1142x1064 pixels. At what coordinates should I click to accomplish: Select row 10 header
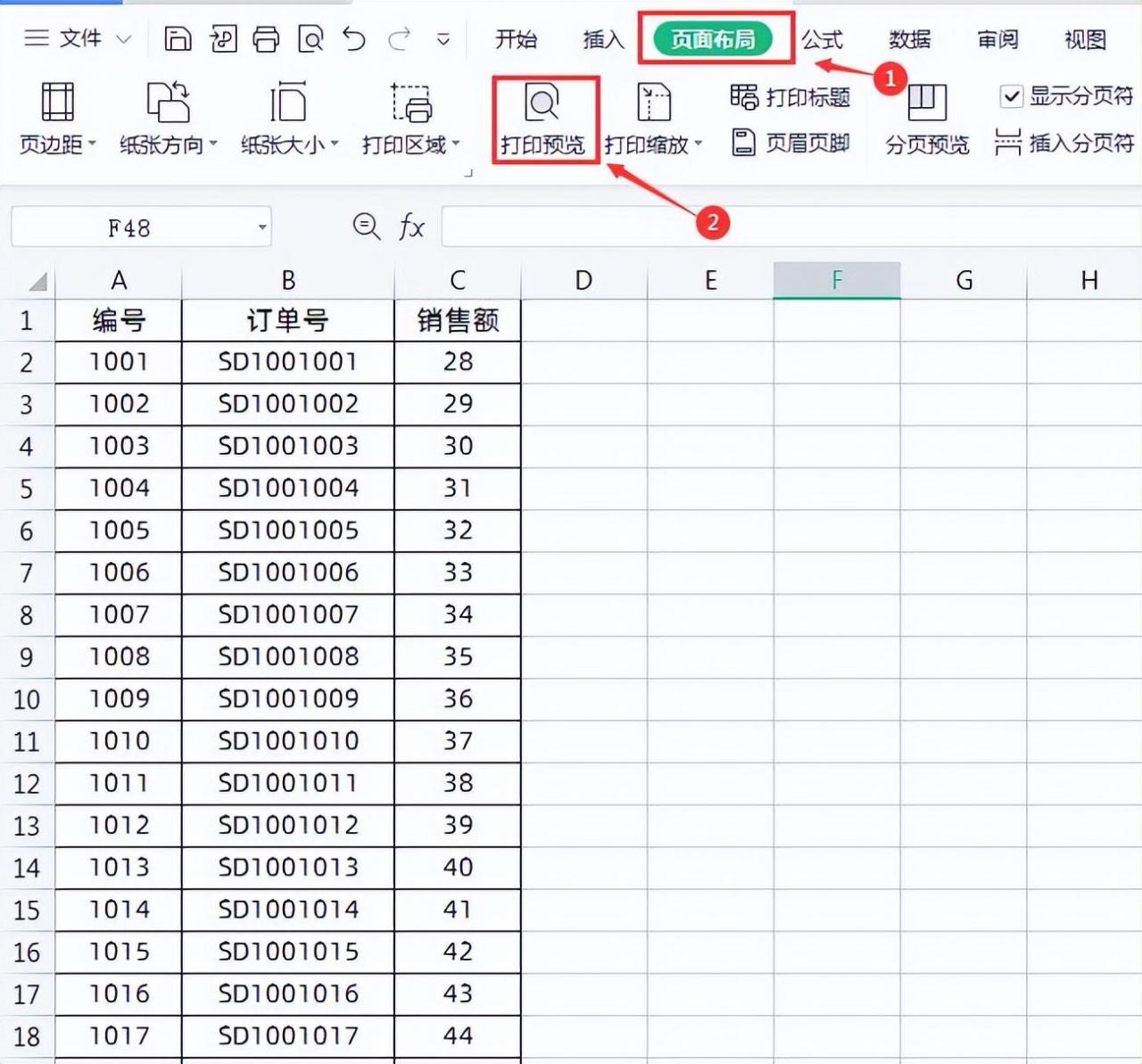tap(27, 699)
